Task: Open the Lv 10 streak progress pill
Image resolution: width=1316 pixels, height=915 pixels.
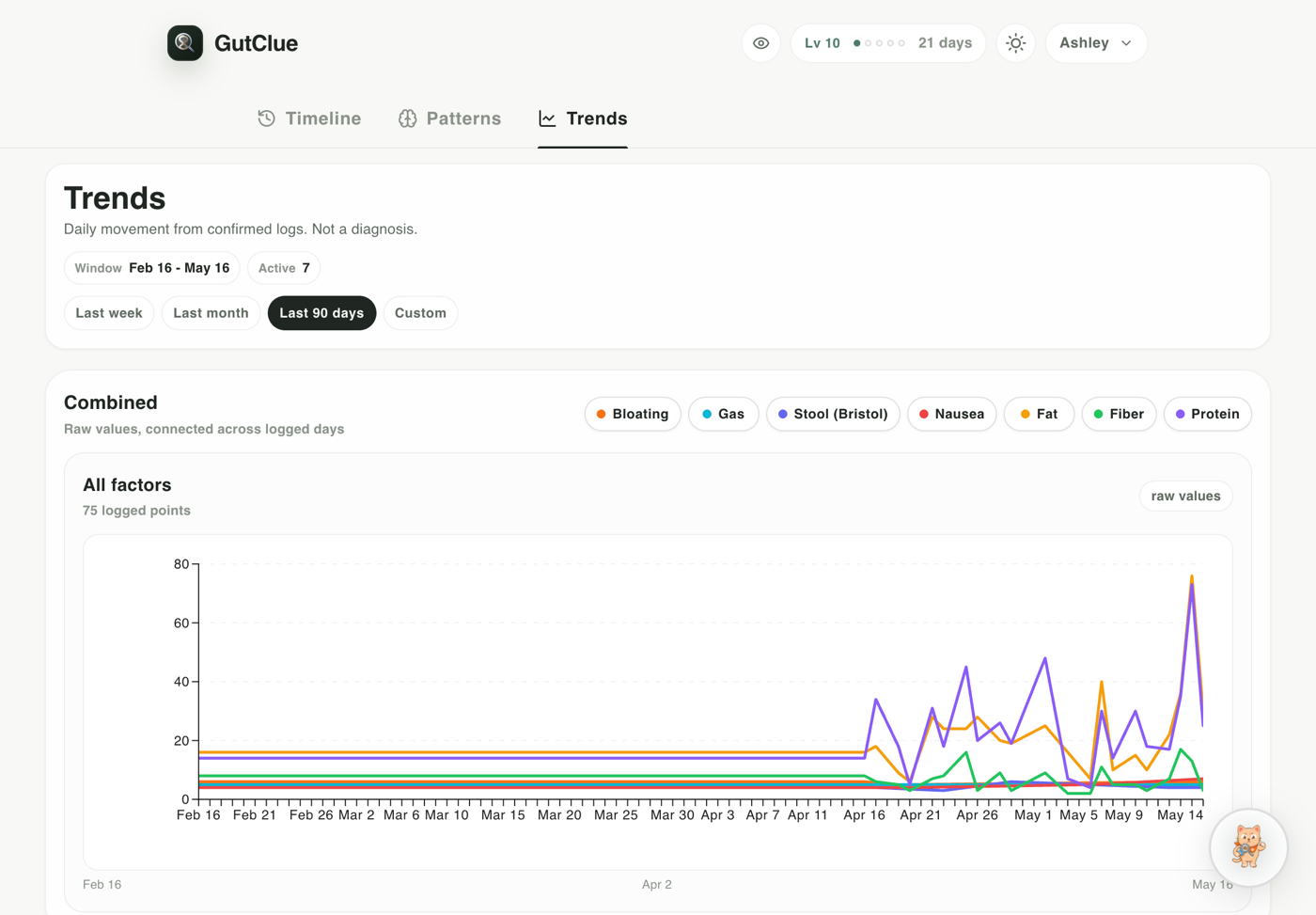Action: tap(888, 43)
